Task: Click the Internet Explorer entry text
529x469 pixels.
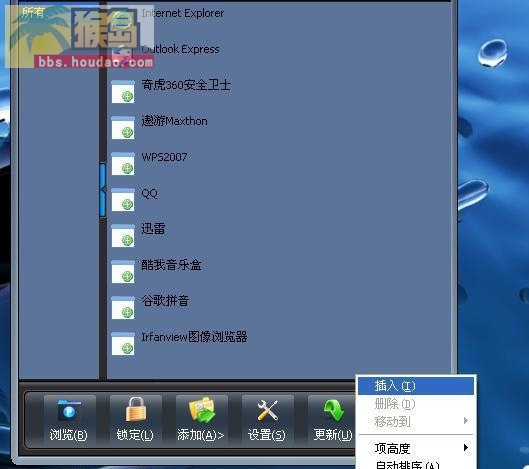Action: coord(183,13)
